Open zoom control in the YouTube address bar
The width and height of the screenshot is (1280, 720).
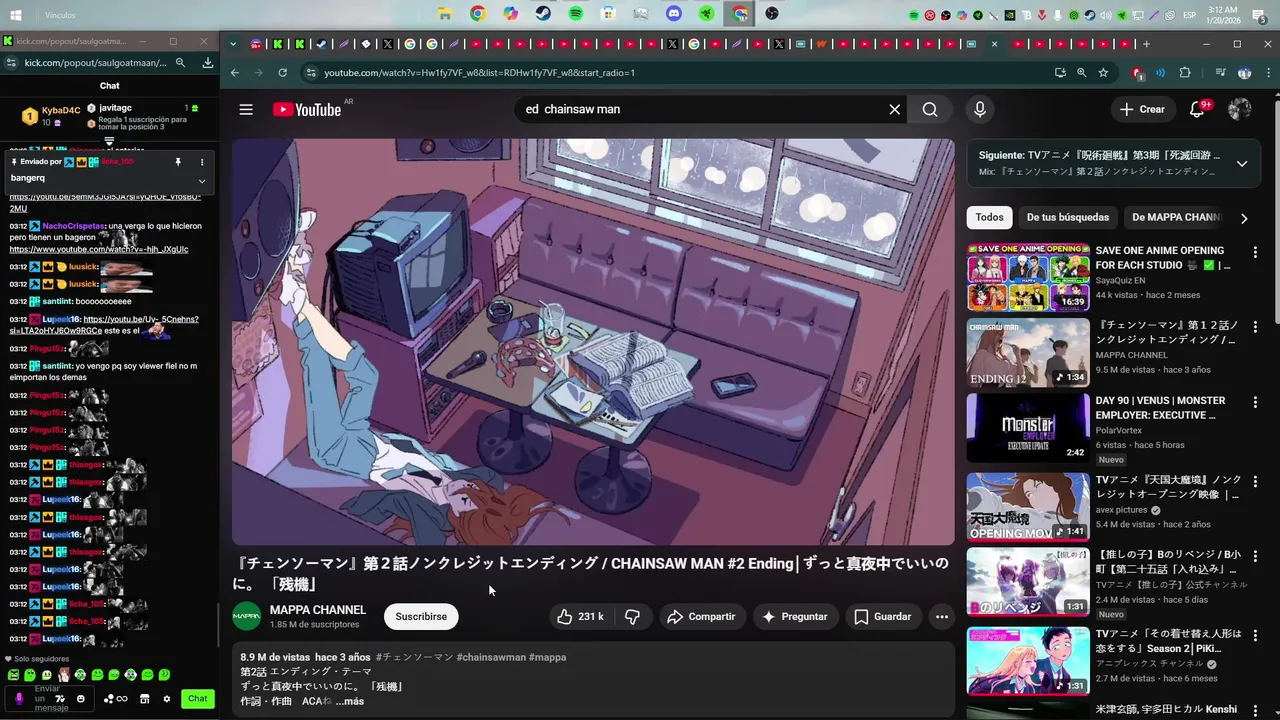[1081, 73]
